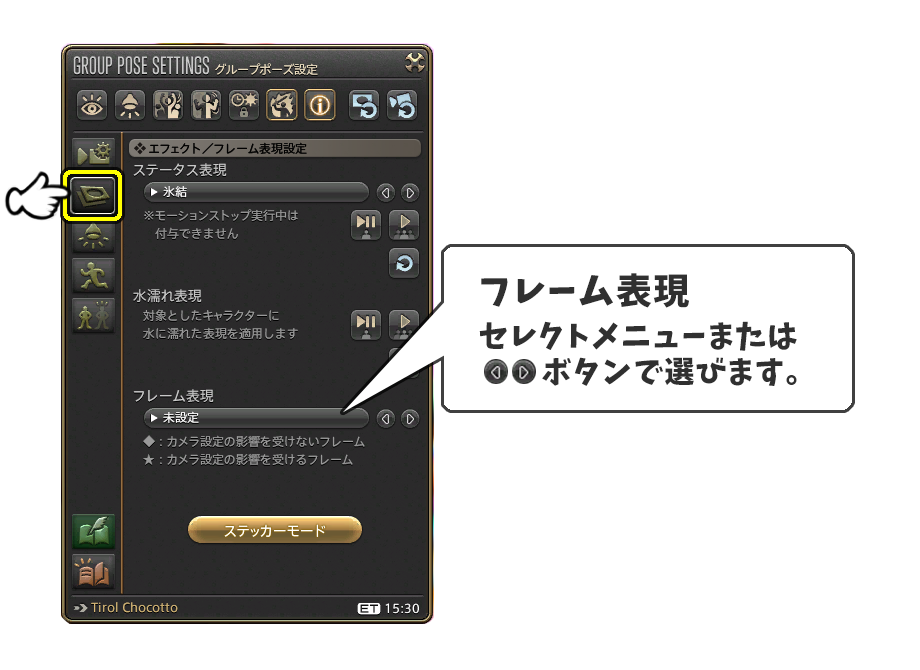Open the motion settings sidebar tab
Viewport: 920px width, 670px height.
(93, 154)
